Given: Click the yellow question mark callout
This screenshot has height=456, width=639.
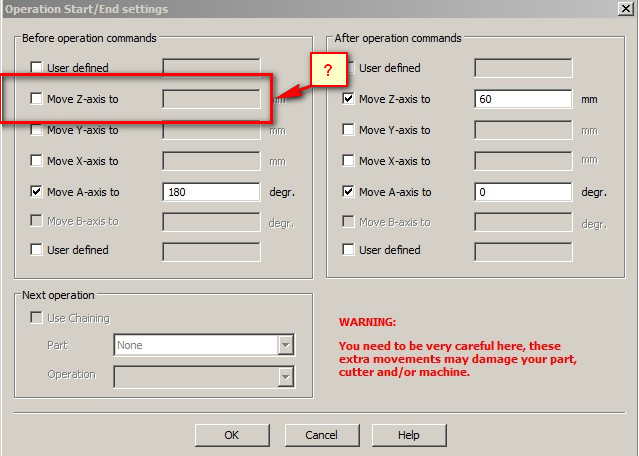Looking at the screenshot, I should click(x=326, y=74).
